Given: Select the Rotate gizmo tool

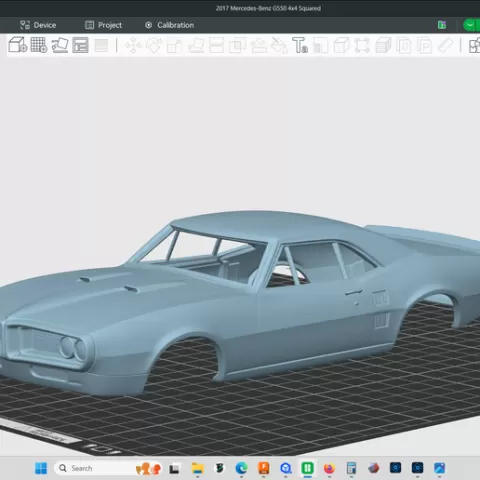Looking at the screenshot, I should click(x=154, y=45).
